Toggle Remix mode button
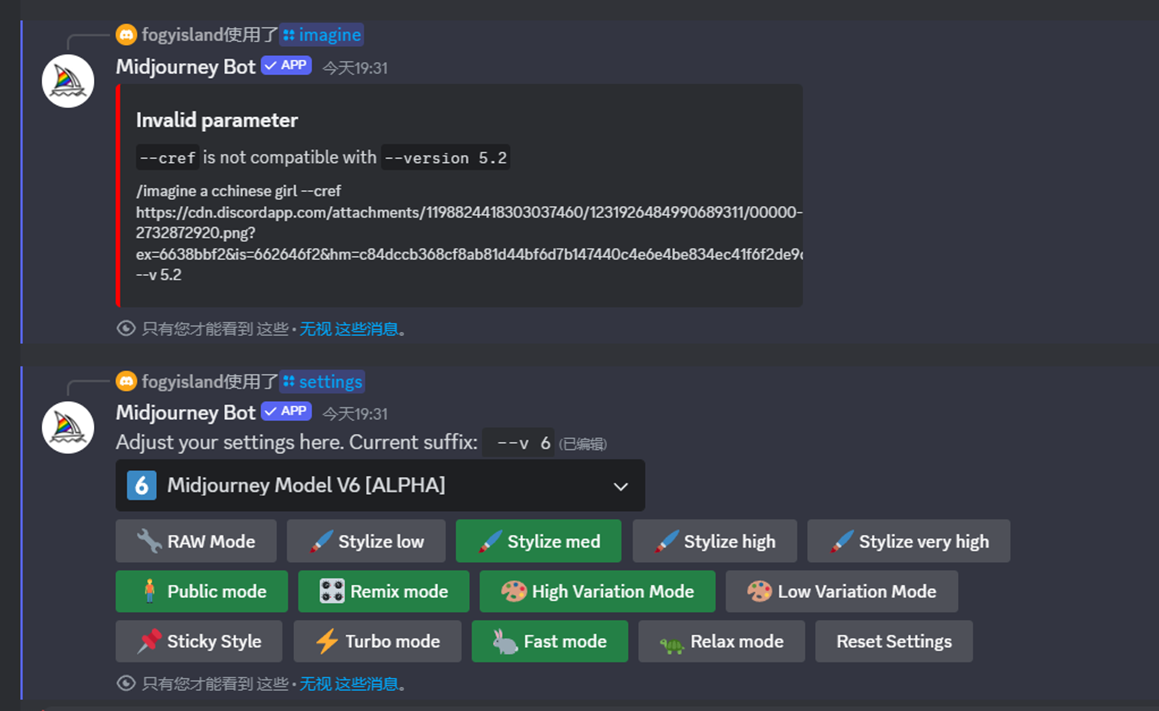The image size is (1159, 711). click(384, 591)
